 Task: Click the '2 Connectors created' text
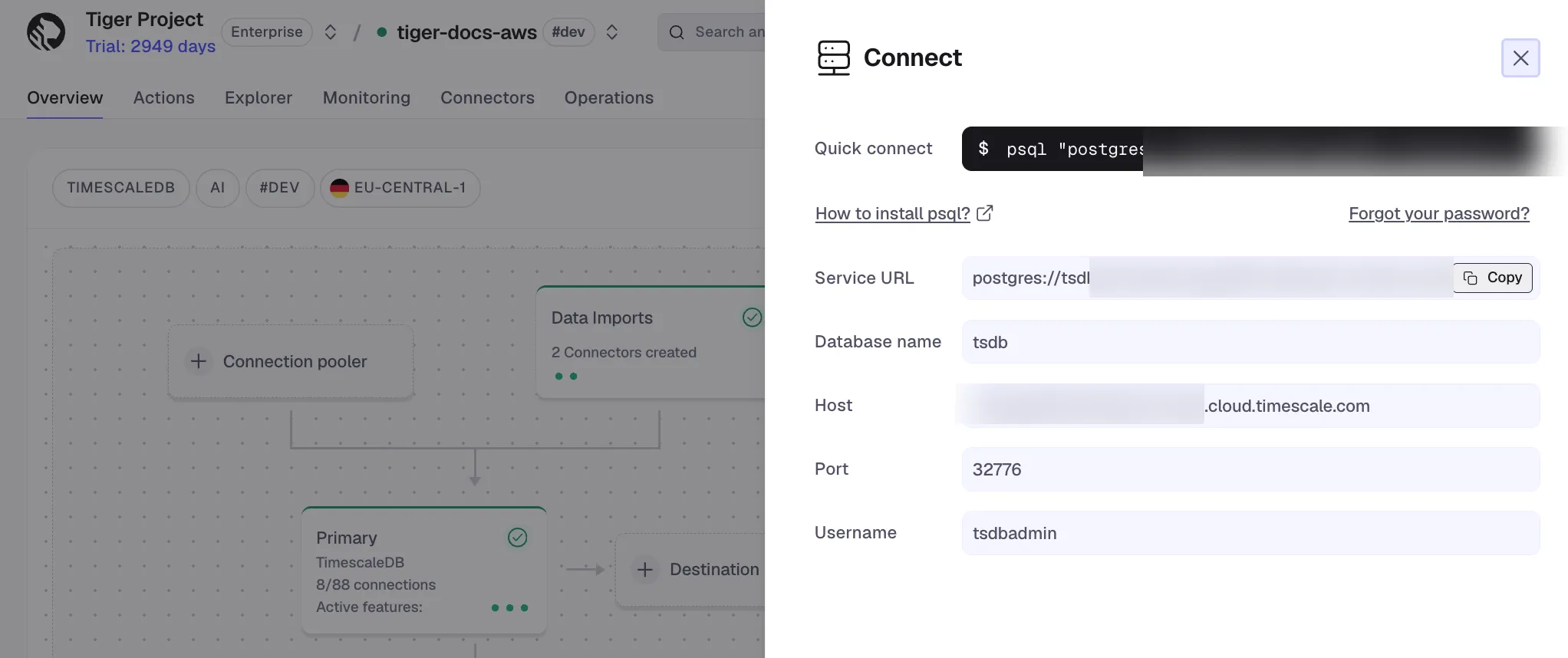624,352
